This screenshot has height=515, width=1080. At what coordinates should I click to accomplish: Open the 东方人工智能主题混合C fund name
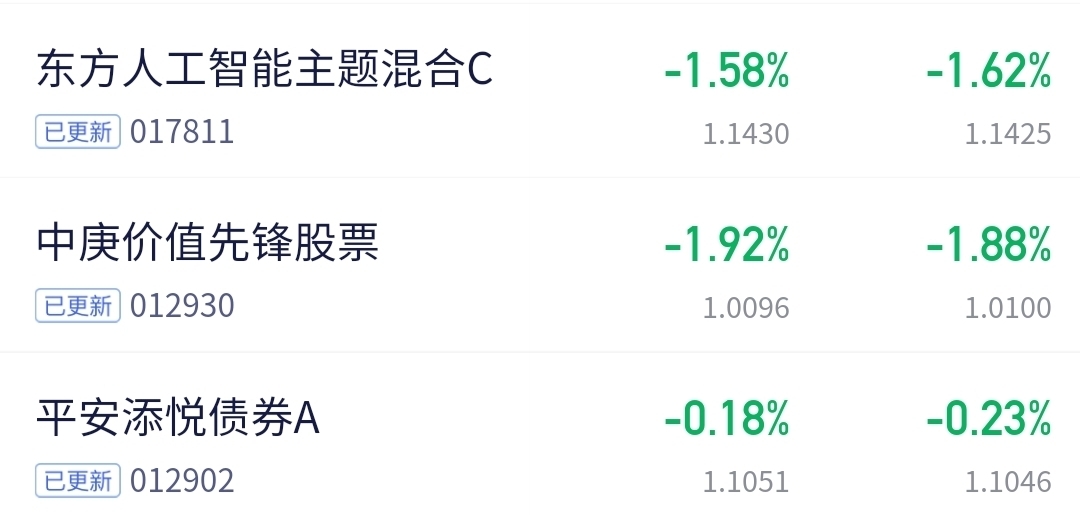pyautogui.click(x=264, y=69)
